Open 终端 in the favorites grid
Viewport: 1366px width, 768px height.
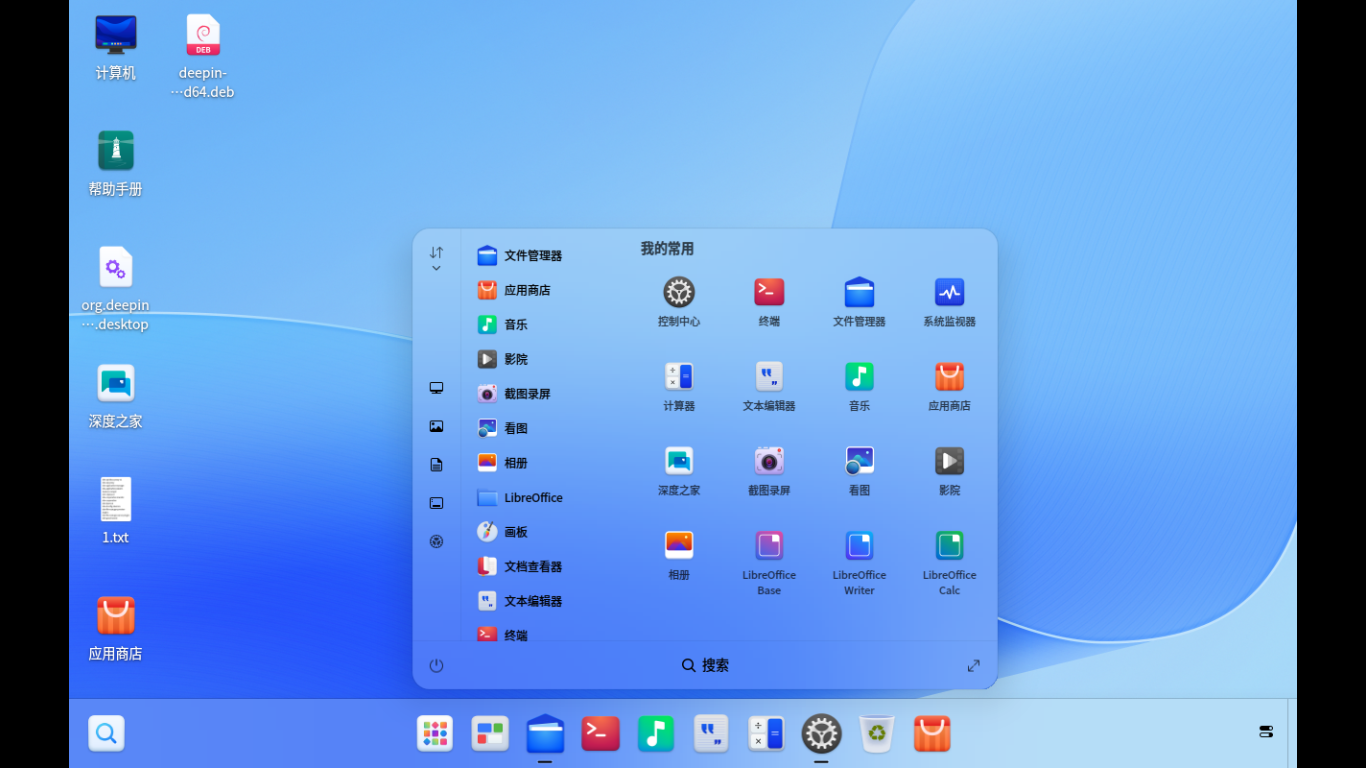coord(769,292)
